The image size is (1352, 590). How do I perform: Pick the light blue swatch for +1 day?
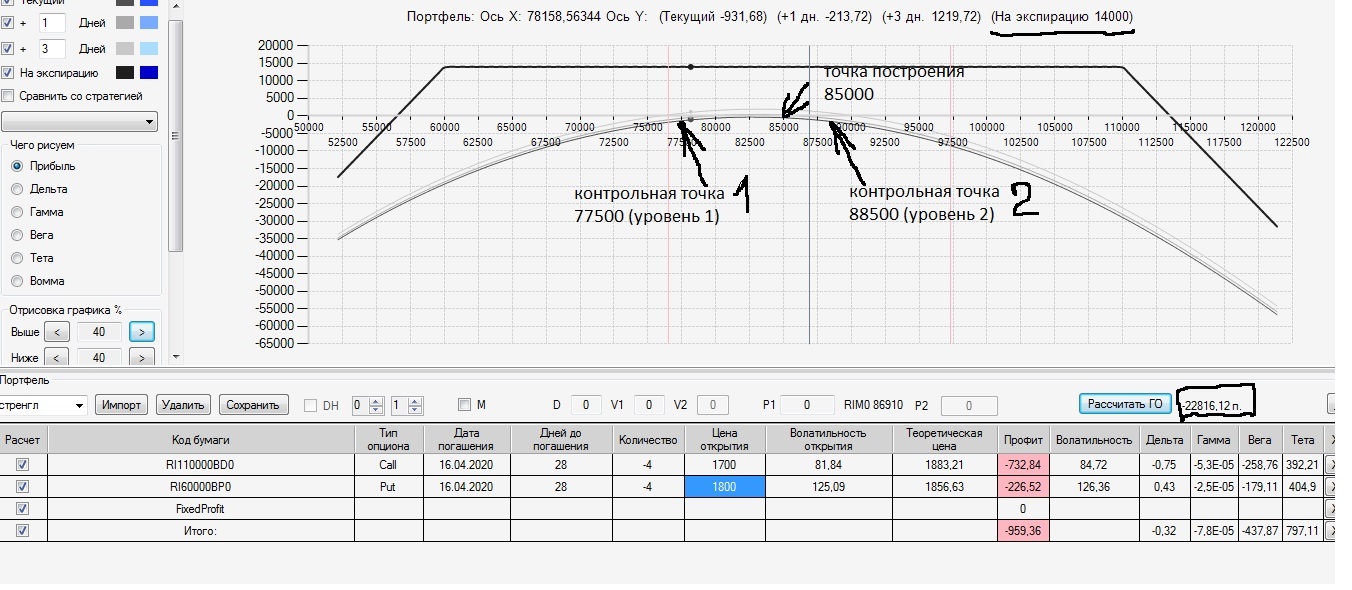(149, 22)
